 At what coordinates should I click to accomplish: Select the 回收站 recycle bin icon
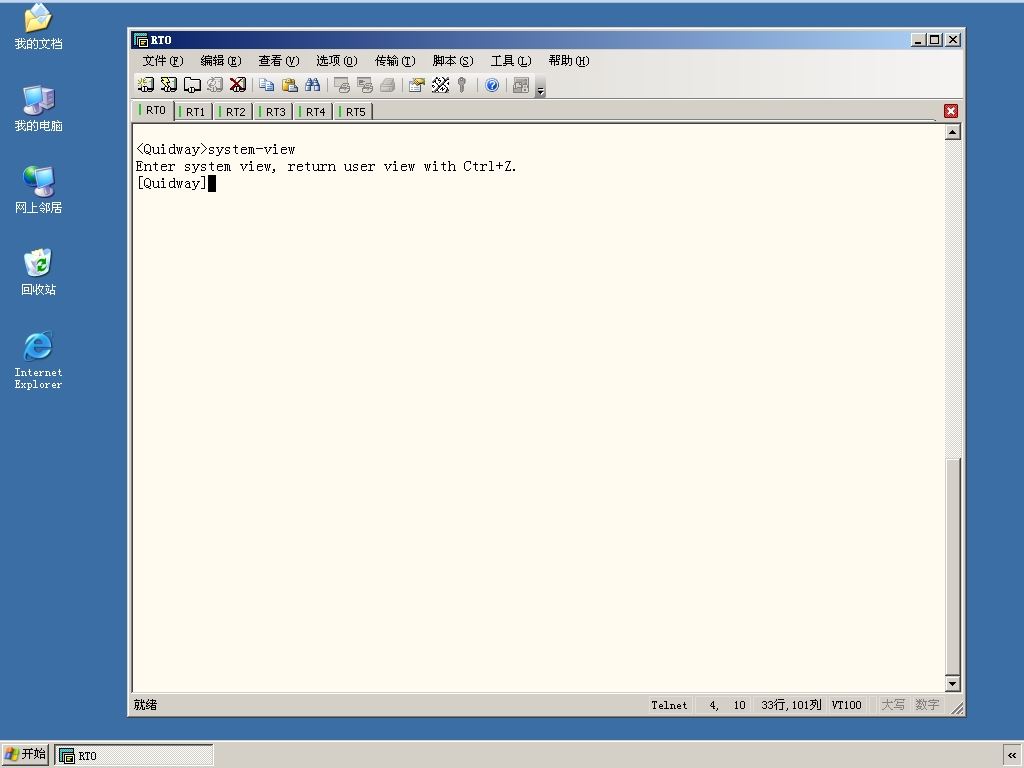(x=38, y=272)
